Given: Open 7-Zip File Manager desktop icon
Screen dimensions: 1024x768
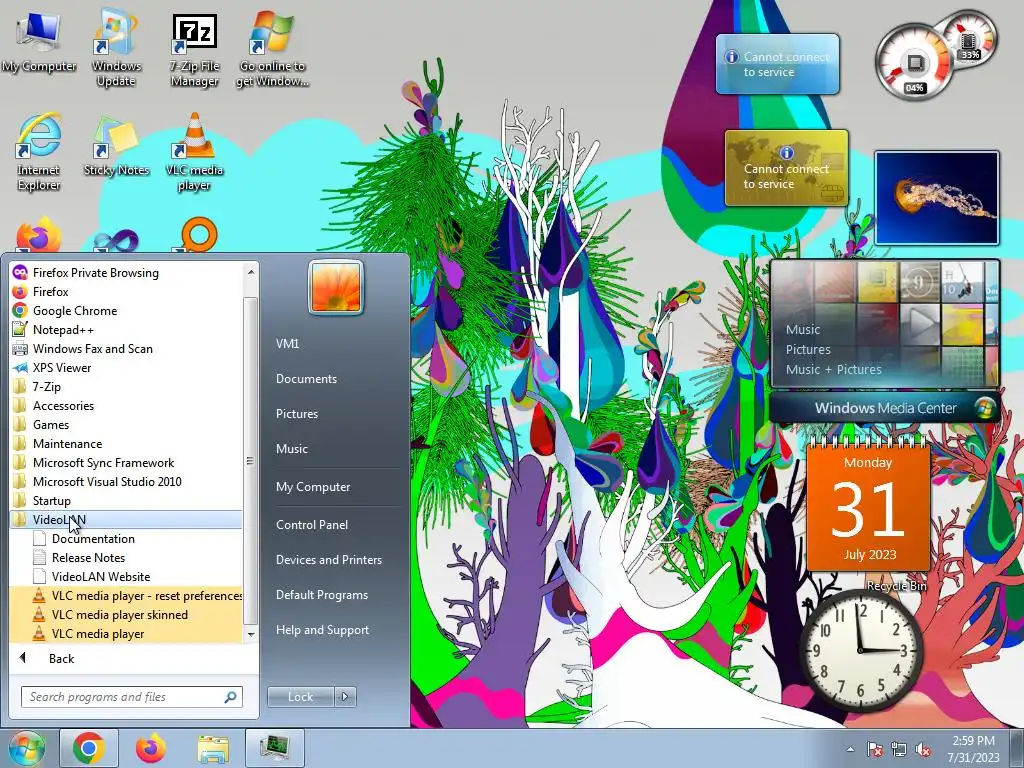Looking at the screenshot, I should click(x=194, y=50).
